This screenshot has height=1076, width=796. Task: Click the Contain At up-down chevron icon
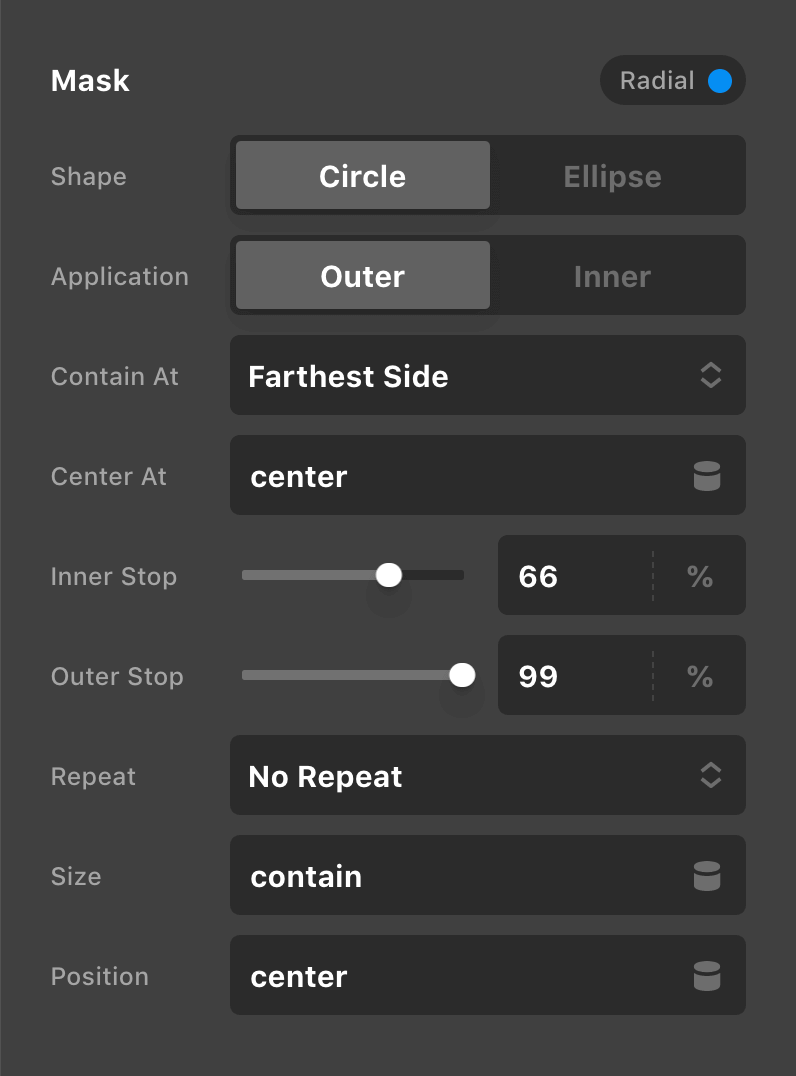(x=710, y=376)
